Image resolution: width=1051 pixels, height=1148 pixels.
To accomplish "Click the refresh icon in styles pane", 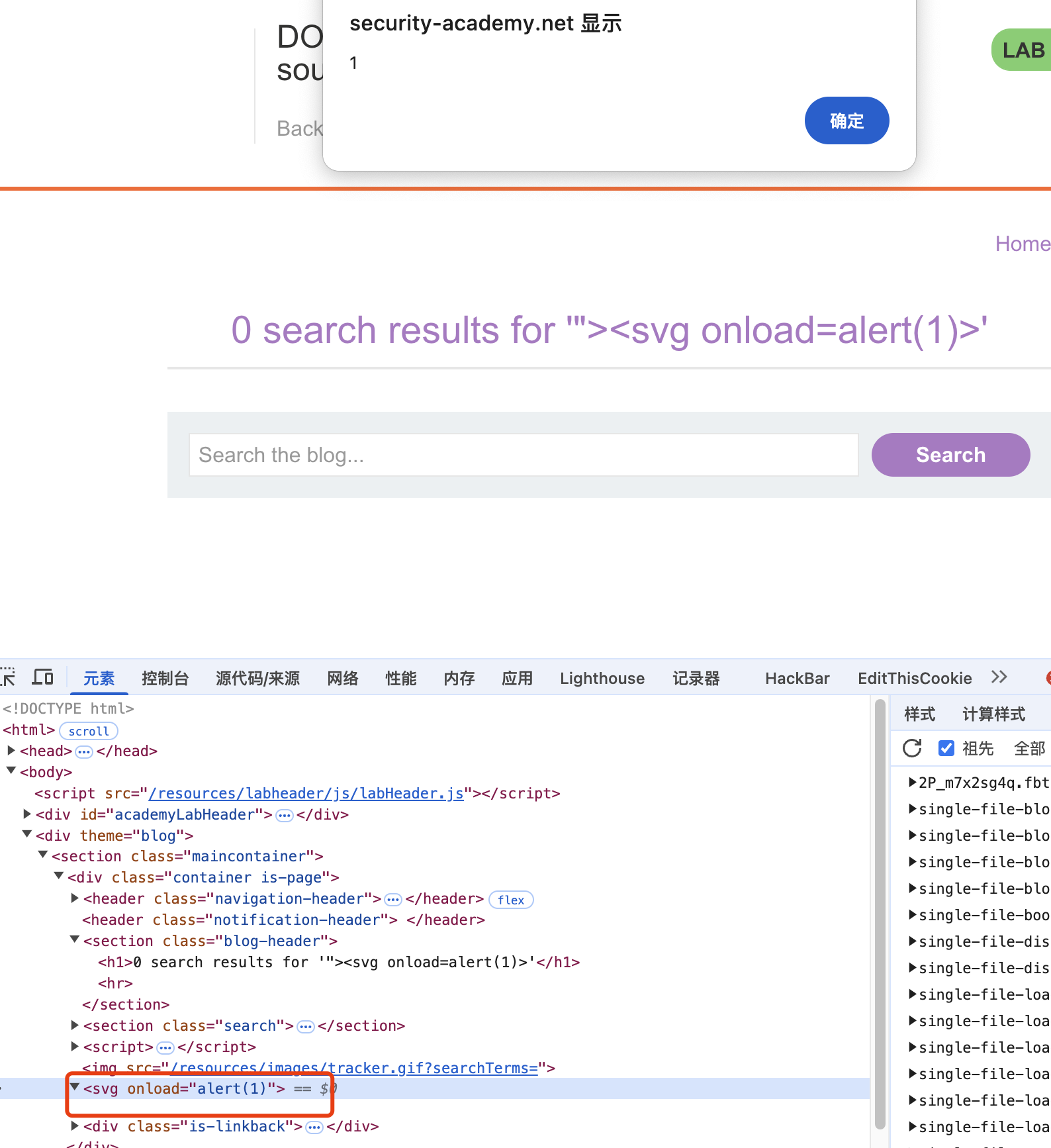I will [912, 748].
